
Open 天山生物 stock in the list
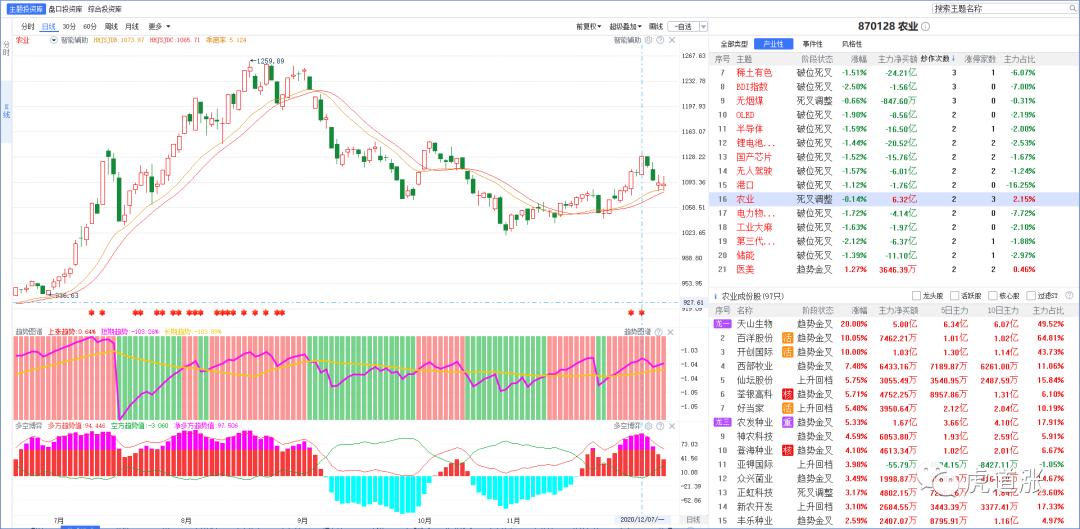click(x=755, y=324)
